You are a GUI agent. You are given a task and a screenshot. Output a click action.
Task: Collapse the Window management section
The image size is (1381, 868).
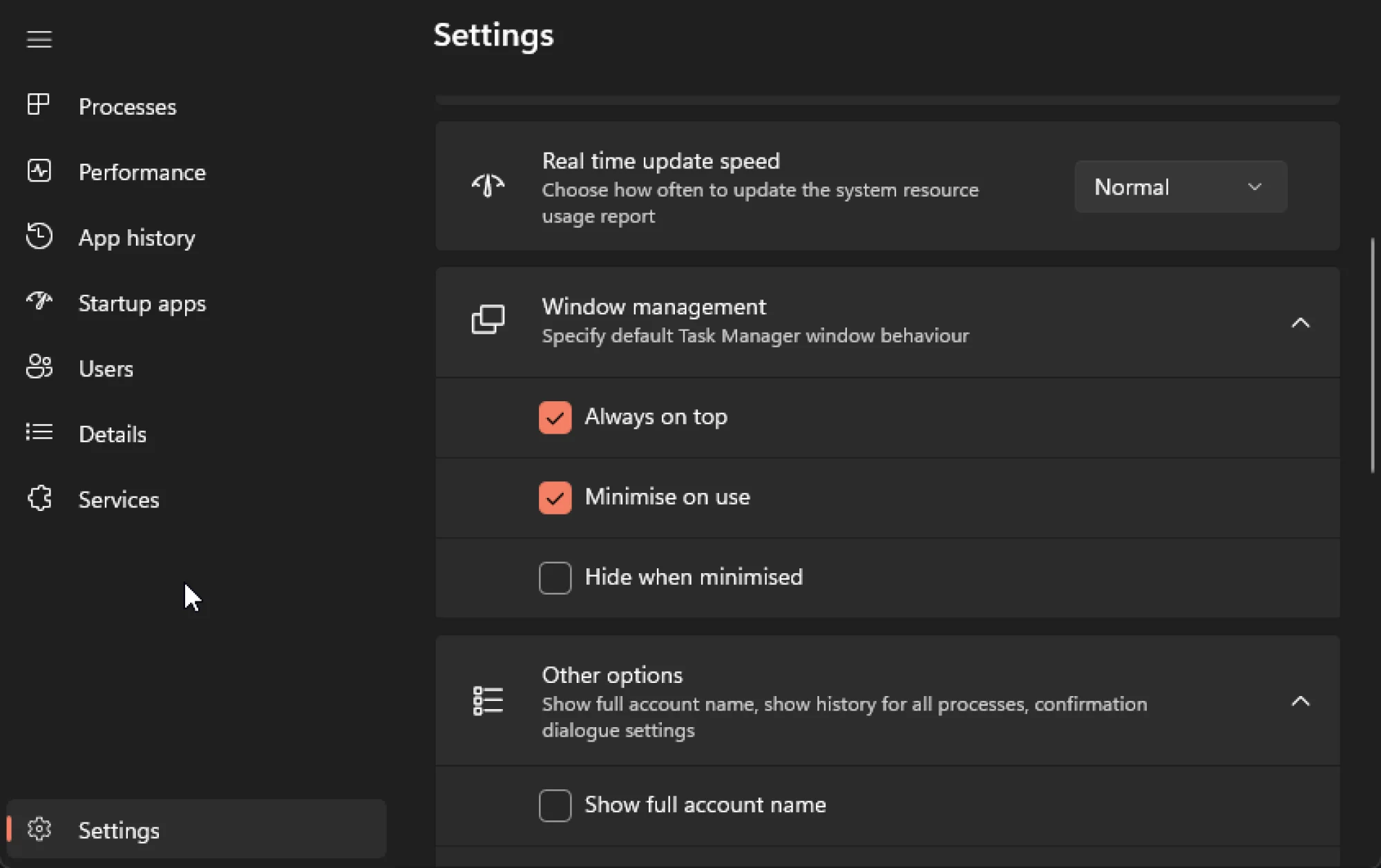(1300, 322)
